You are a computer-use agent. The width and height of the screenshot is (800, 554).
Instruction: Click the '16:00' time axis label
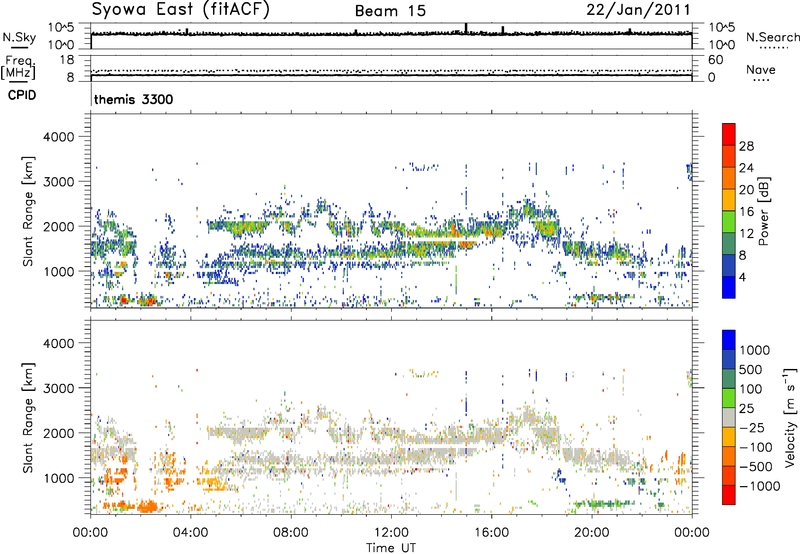tap(491, 533)
